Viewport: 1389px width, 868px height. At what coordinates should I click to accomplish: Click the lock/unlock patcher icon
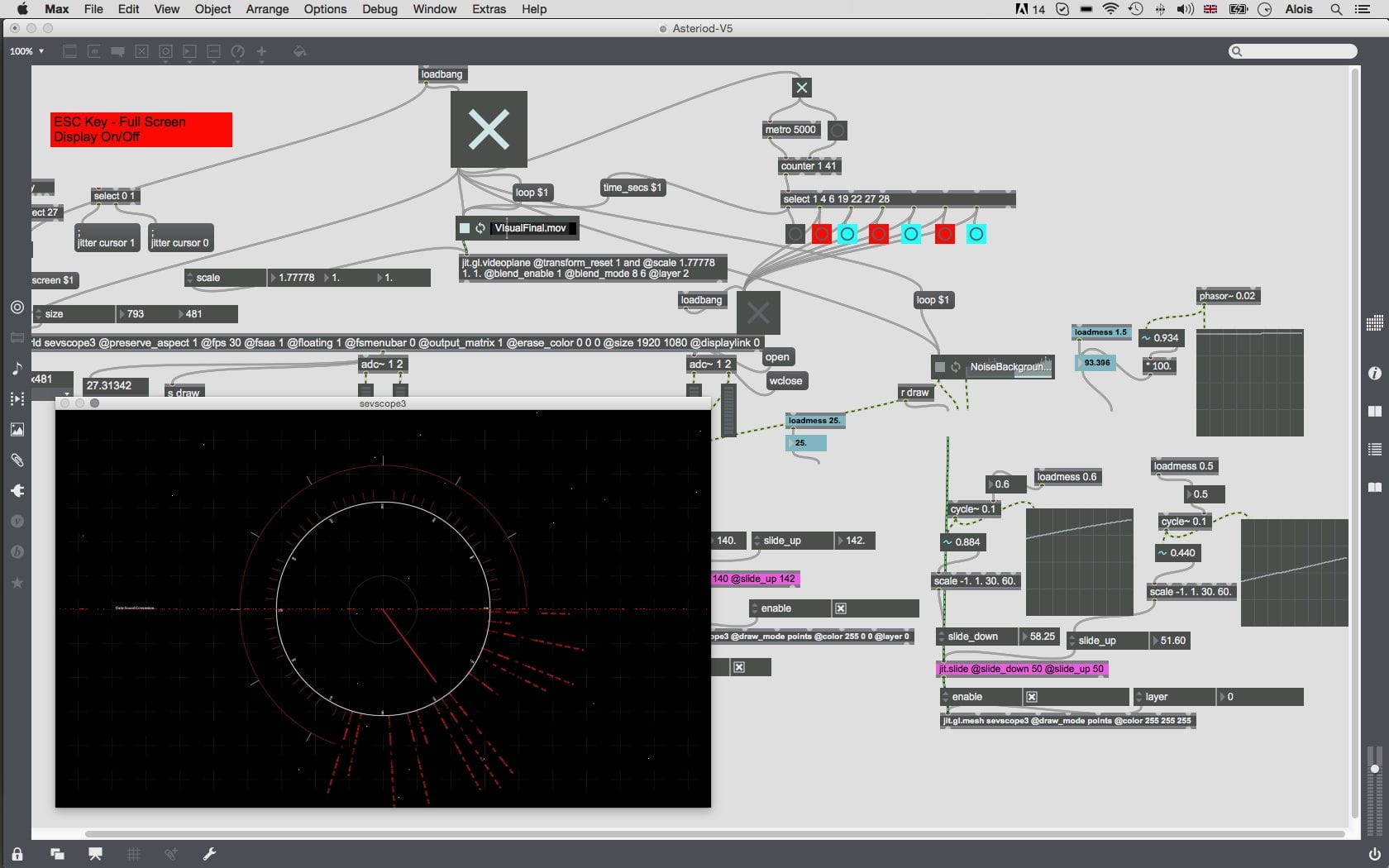click(x=17, y=854)
